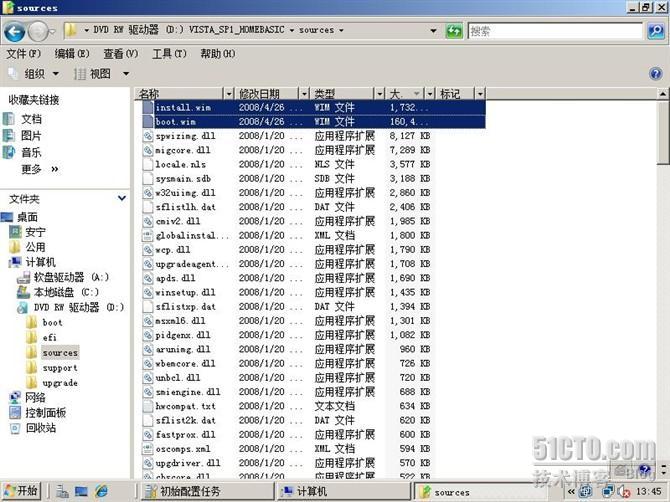Click scrollbar up arrow of file list
The height and width of the screenshot is (502, 670).
[x=663, y=93]
